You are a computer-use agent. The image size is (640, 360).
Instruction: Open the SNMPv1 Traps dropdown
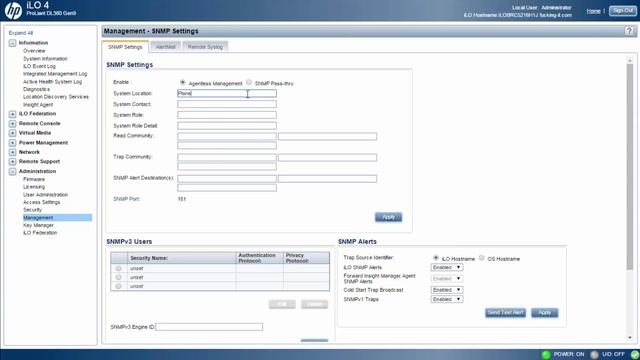click(x=447, y=299)
